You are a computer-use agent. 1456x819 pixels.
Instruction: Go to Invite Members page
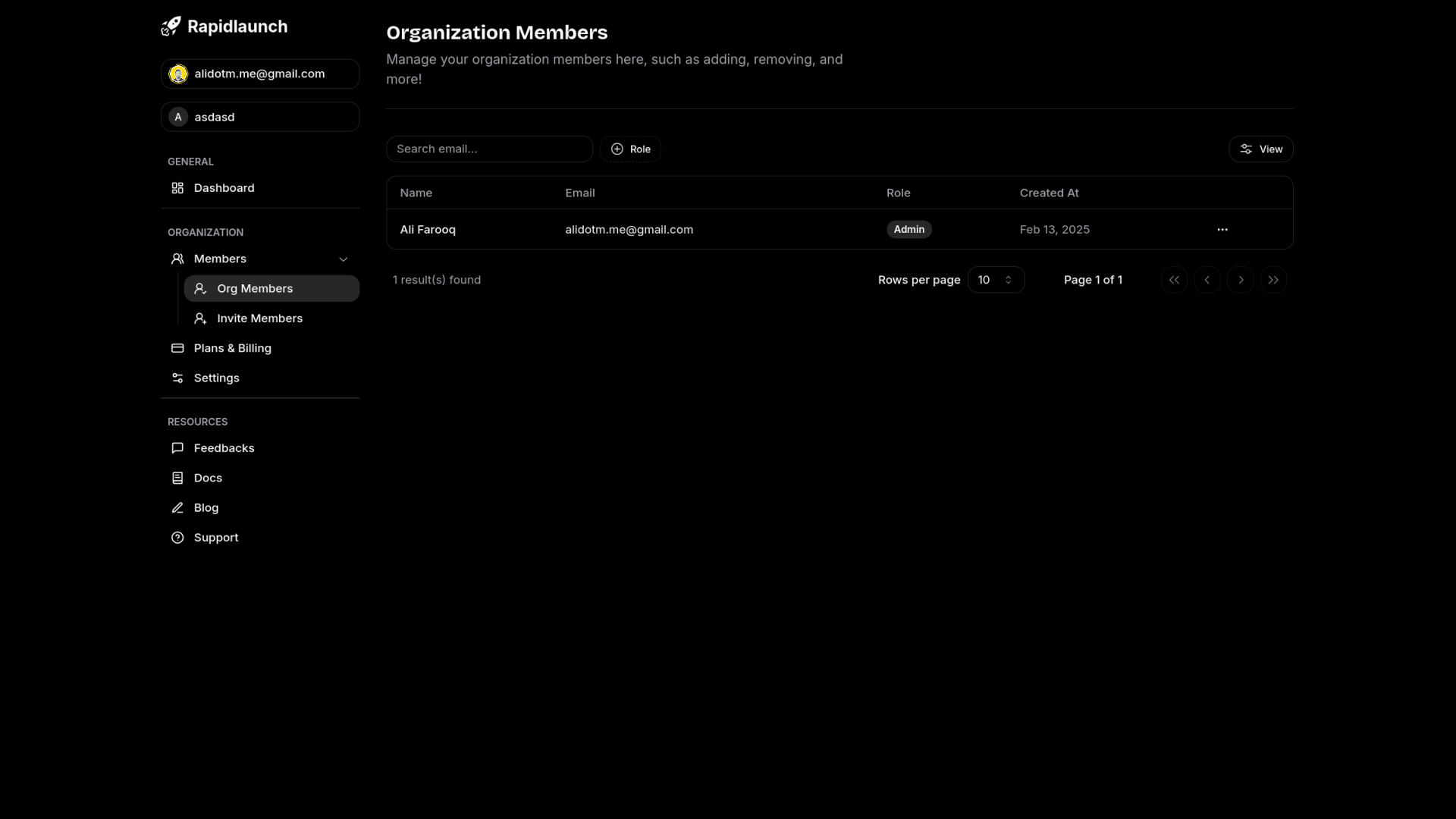click(x=259, y=318)
